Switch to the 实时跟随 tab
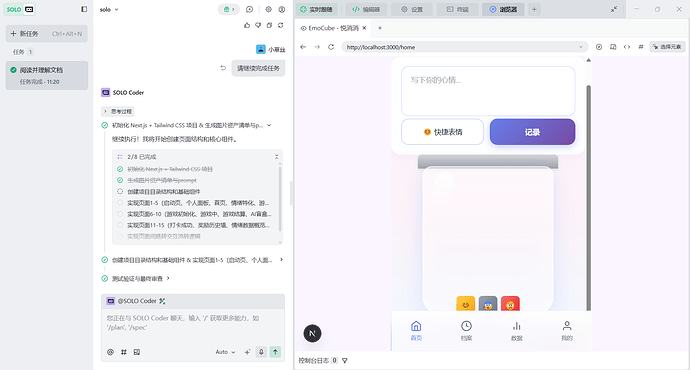Screen dimensions: 690x370 316,9
